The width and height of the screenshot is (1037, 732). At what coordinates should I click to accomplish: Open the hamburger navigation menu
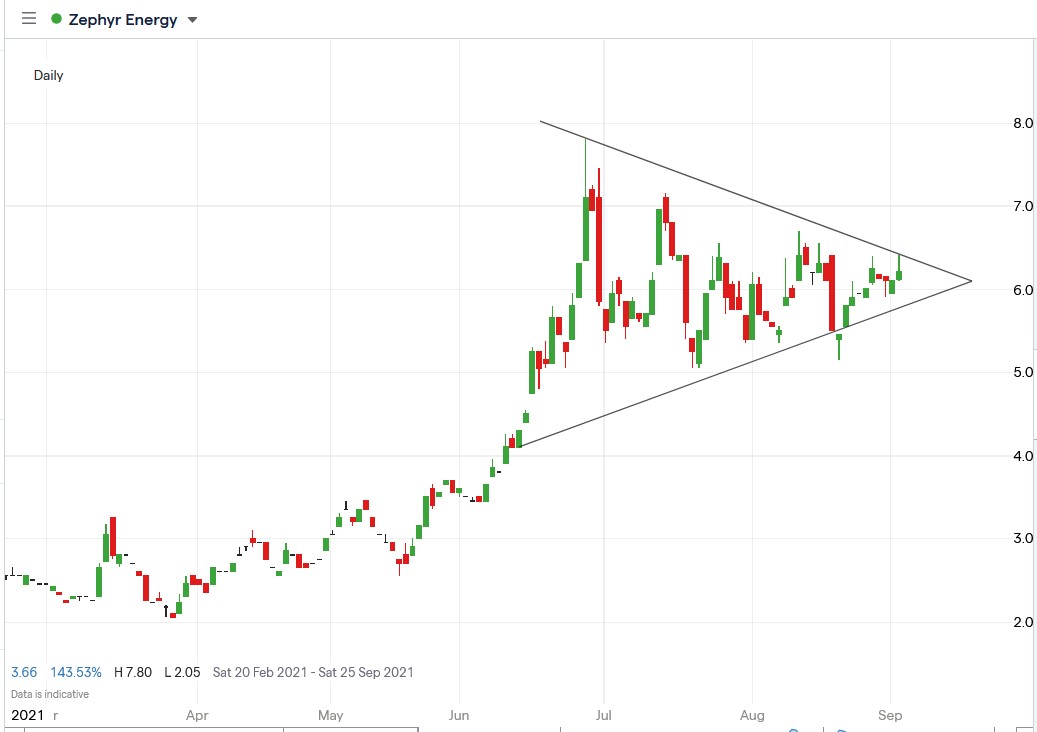click(x=28, y=17)
